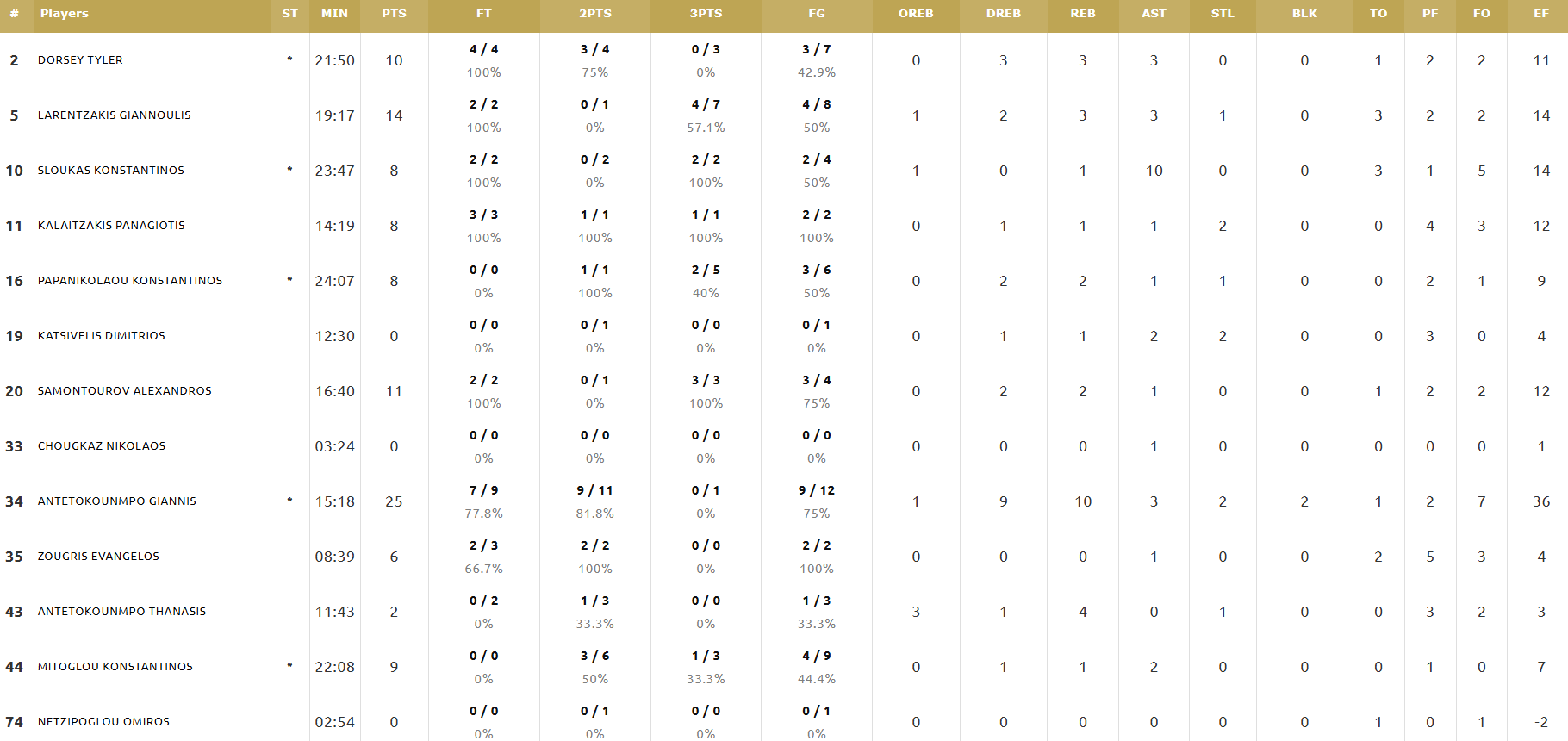Image resolution: width=1568 pixels, height=741 pixels.
Task: Click the starter marker for jersey 34
Action: (x=289, y=501)
